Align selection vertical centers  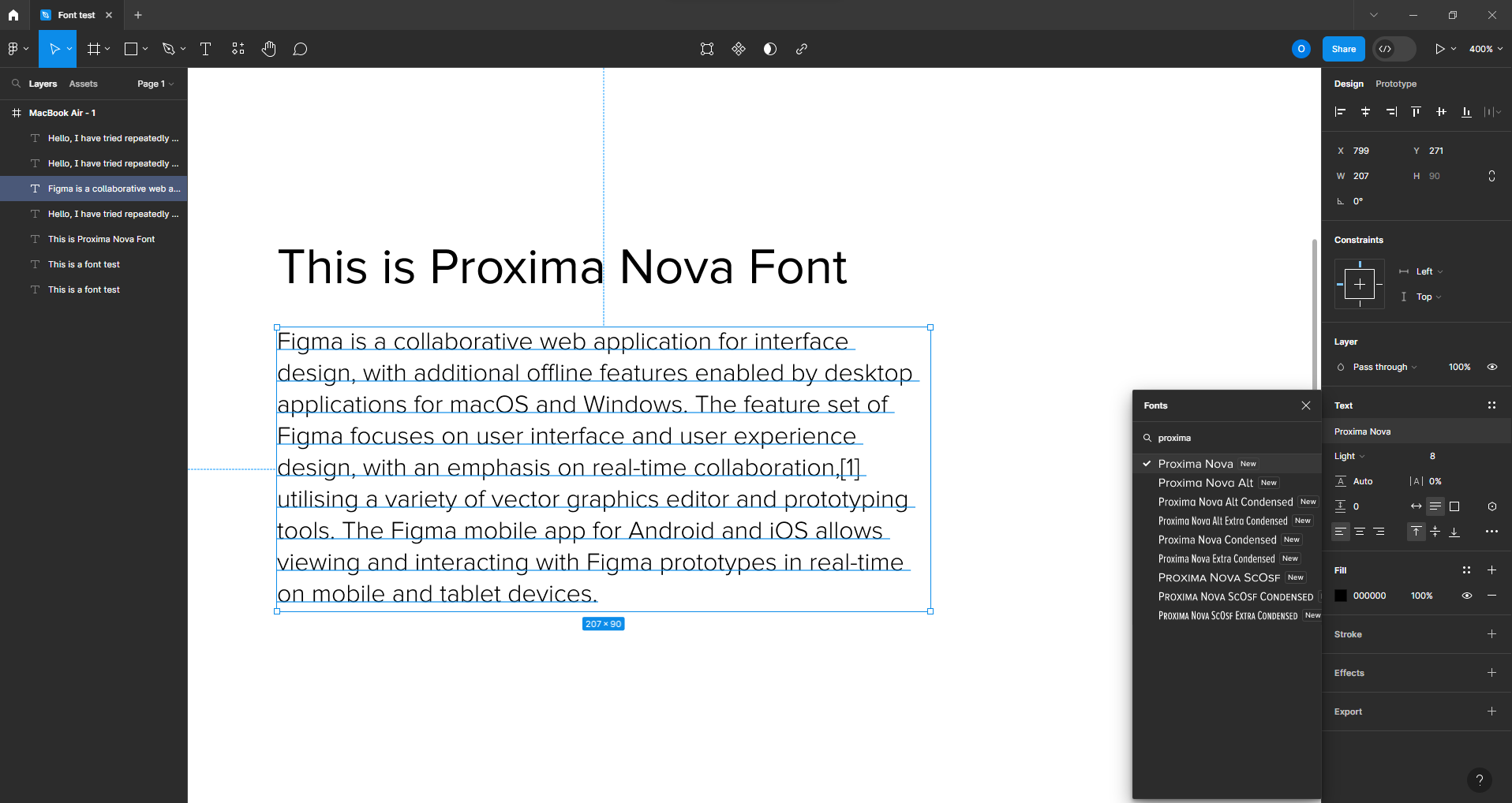[1441, 112]
